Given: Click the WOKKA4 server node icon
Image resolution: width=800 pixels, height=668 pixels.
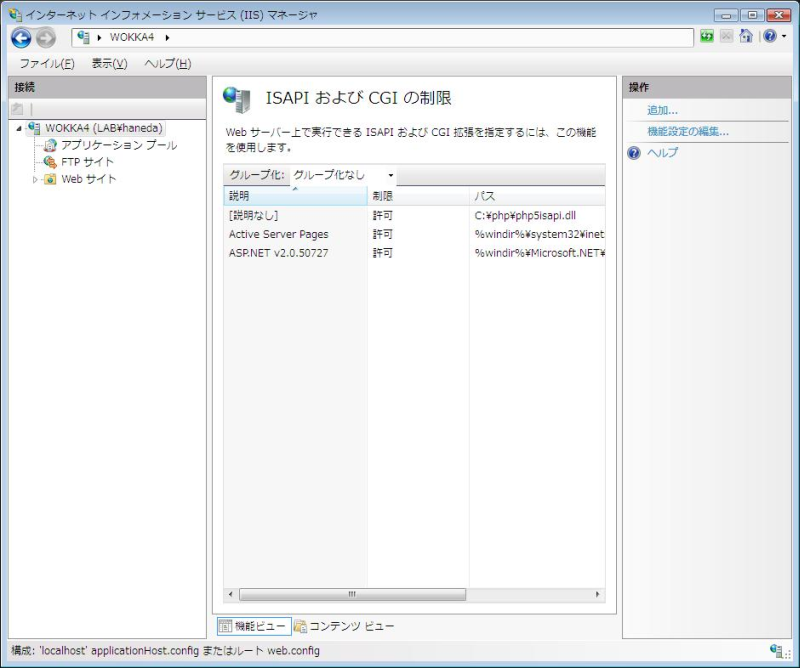Looking at the screenshot, I should click(x=34, y=128).
